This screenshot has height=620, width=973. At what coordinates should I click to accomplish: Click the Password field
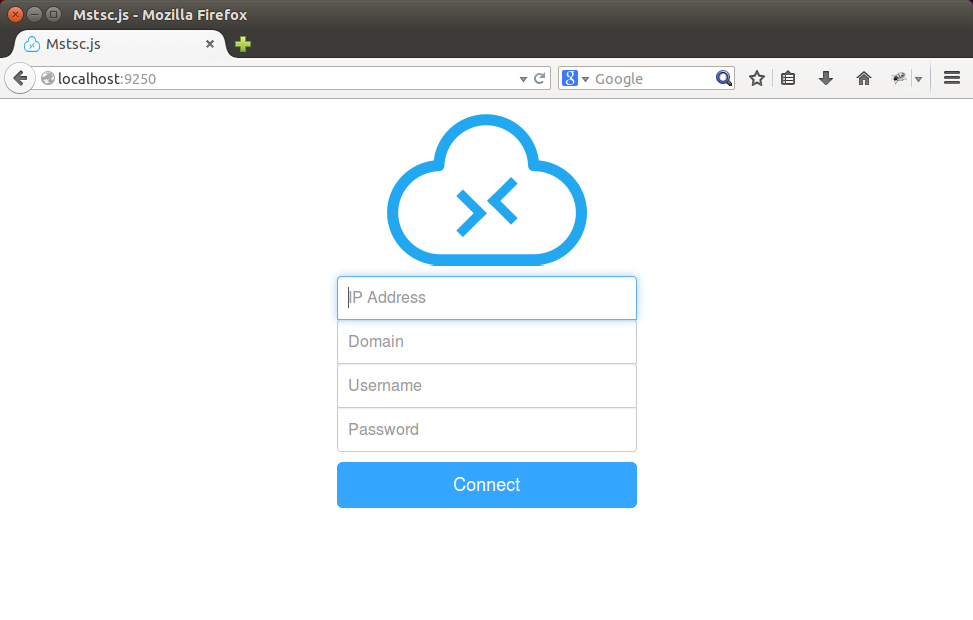pos(486,429)
